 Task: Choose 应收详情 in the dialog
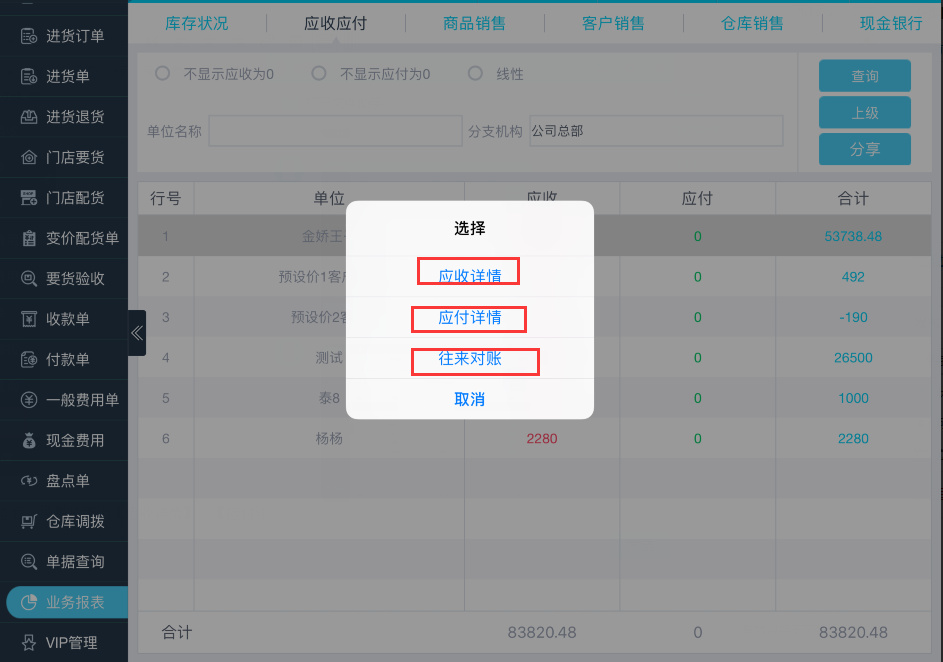(x=469, y=275)
